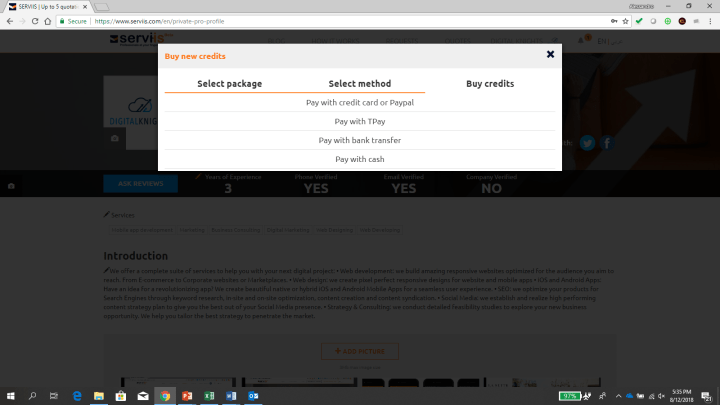
Task: Bookmark this page with the star icon
Action: (x=623, y=20)
